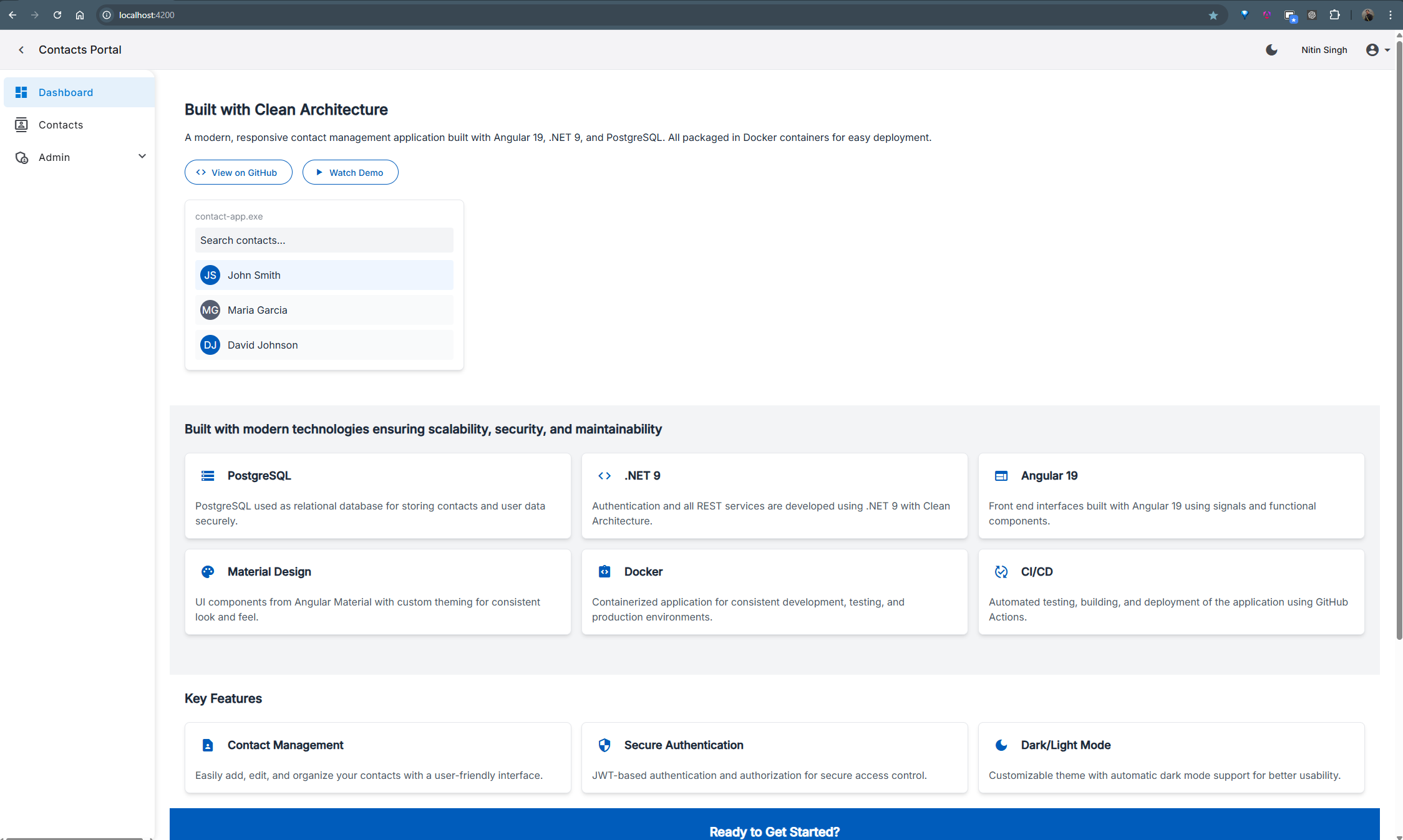Click the Material Design card title
Screen dimensions: 1403x840
coord(269,572)
